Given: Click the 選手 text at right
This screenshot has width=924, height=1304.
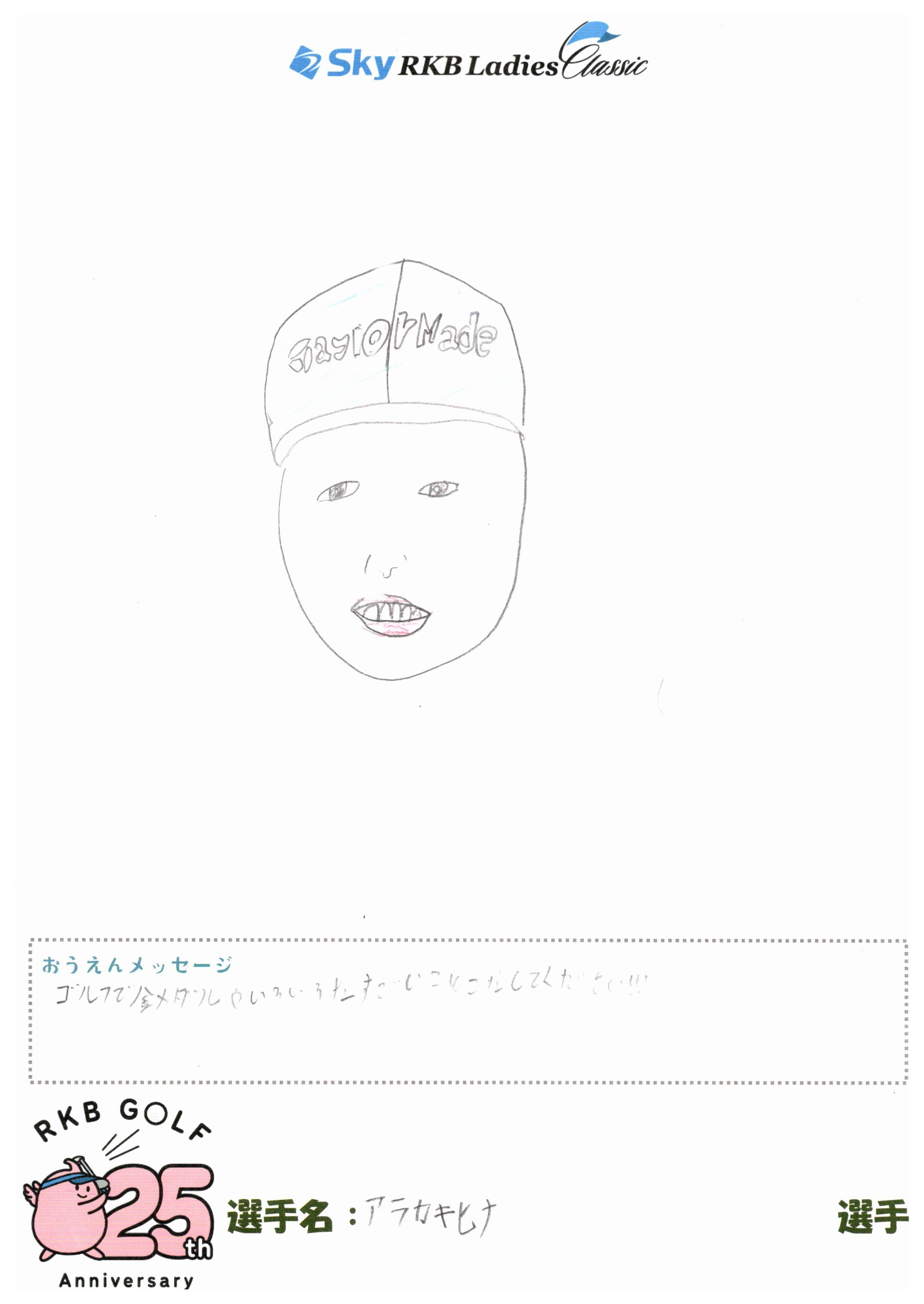Looking at the screenshot, I should click(872, 1216).
